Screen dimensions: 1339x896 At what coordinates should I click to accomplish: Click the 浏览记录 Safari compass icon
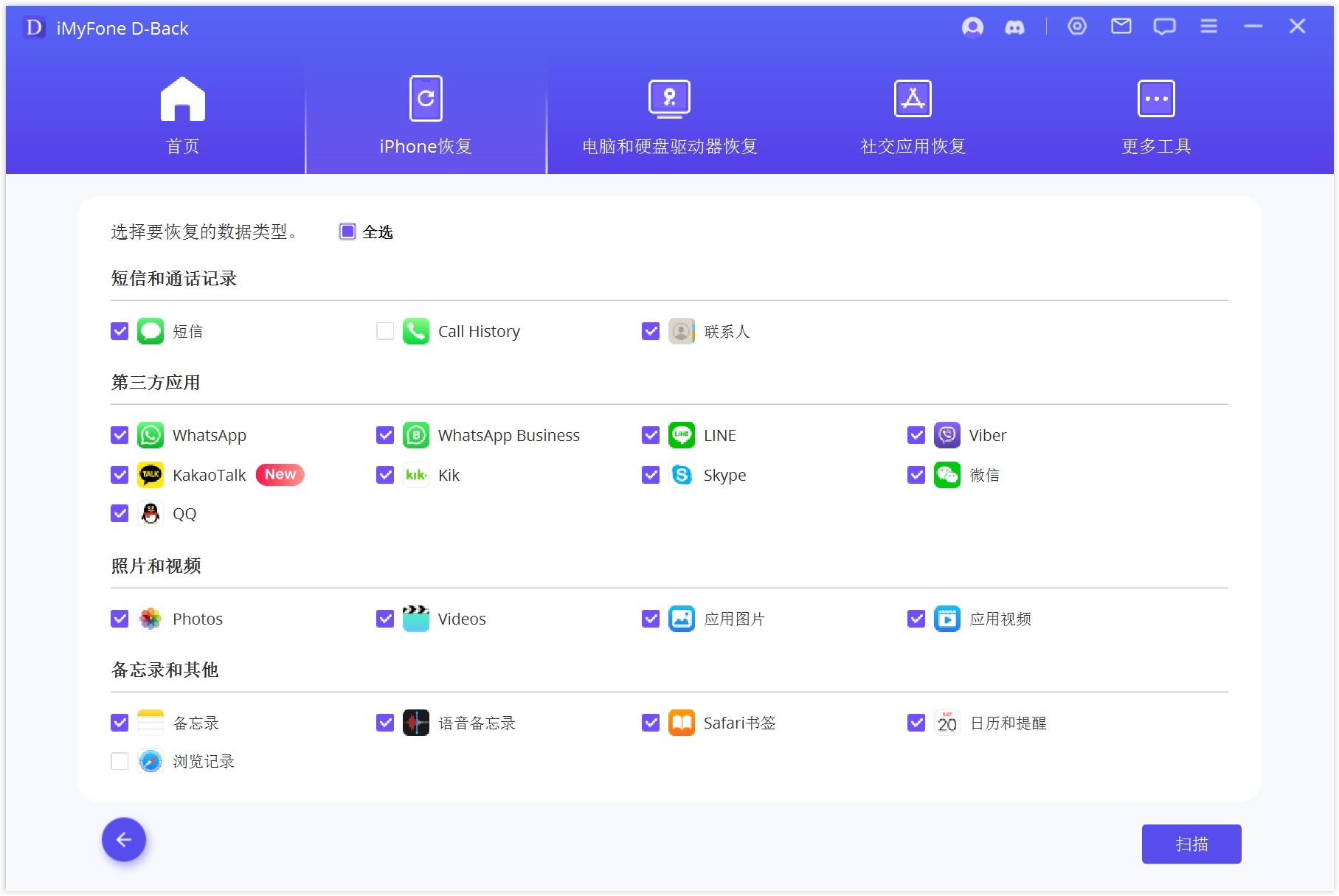(x=150, y=761)
